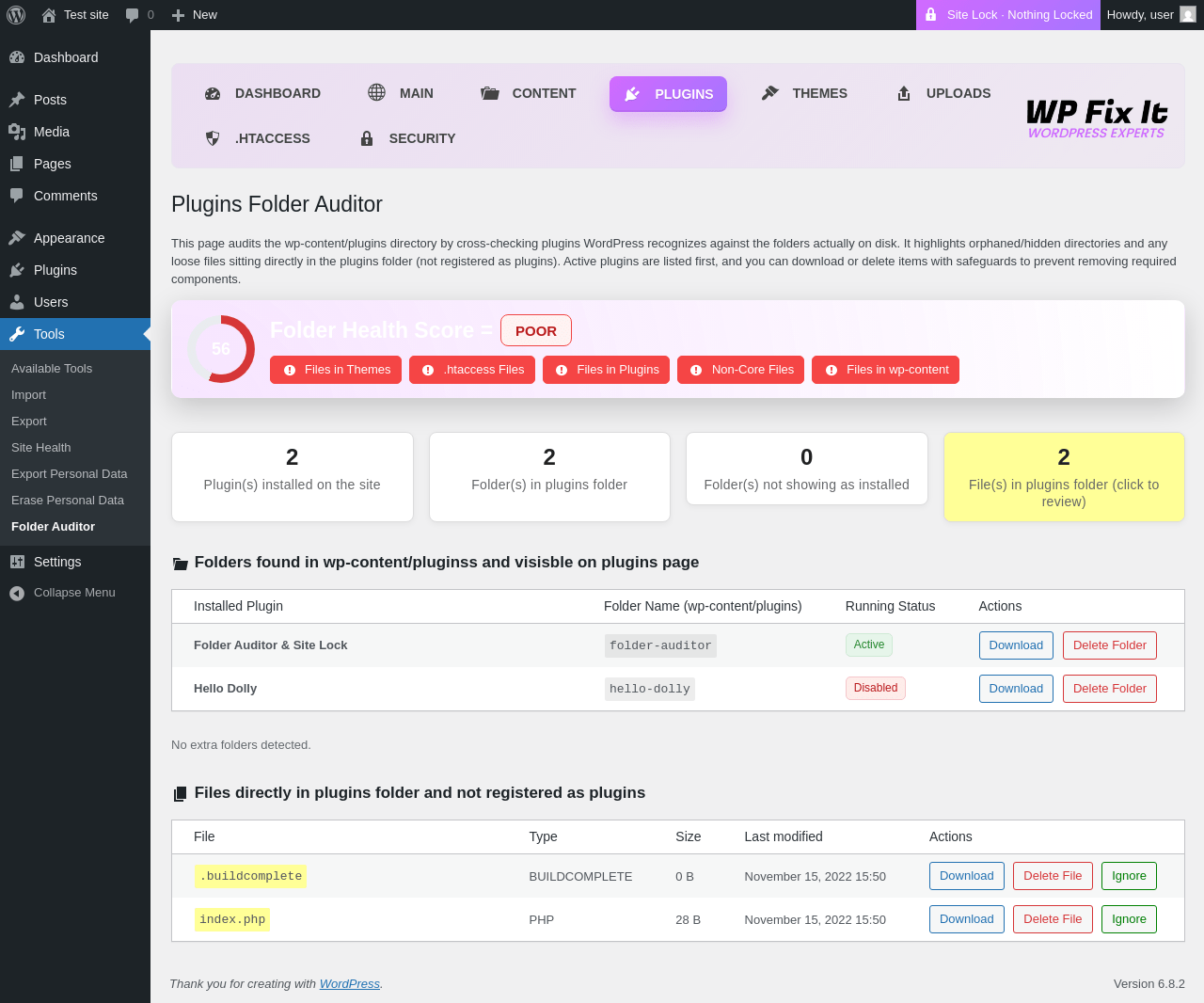Click the upload icon on UPLOADS tab
This screenshot has height=1003, width=1204.
(x=904, y=93)
